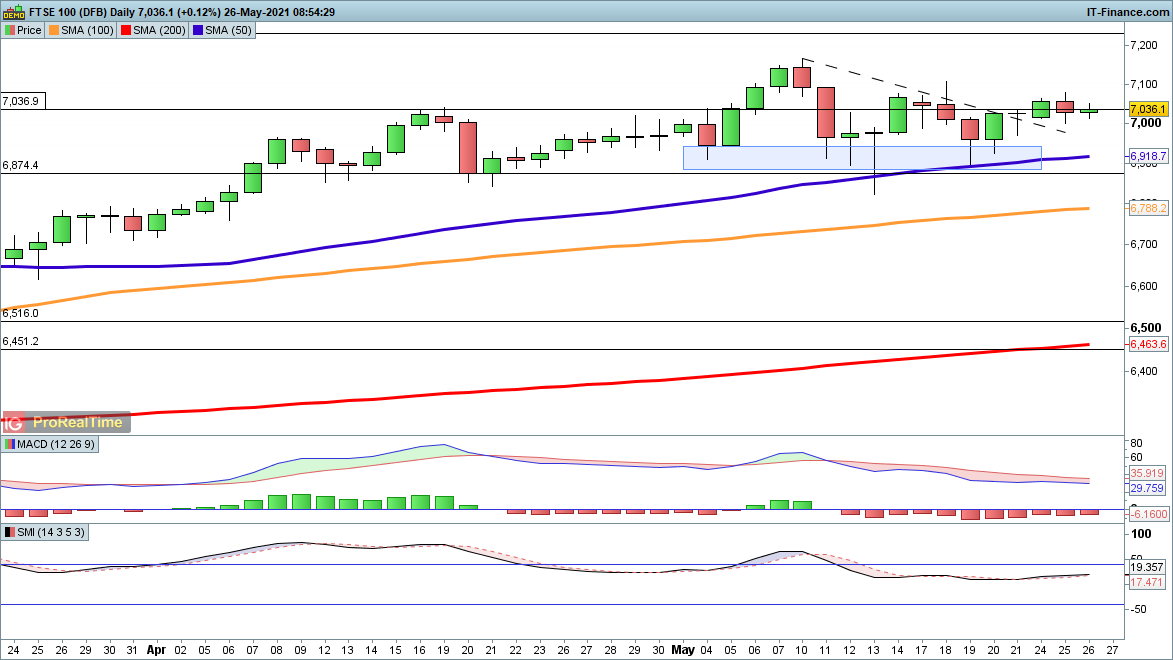Click the green-red Price legend icon
This screenshot has width=1173, height=660.
pyautogui.click(x=9, y=30)
